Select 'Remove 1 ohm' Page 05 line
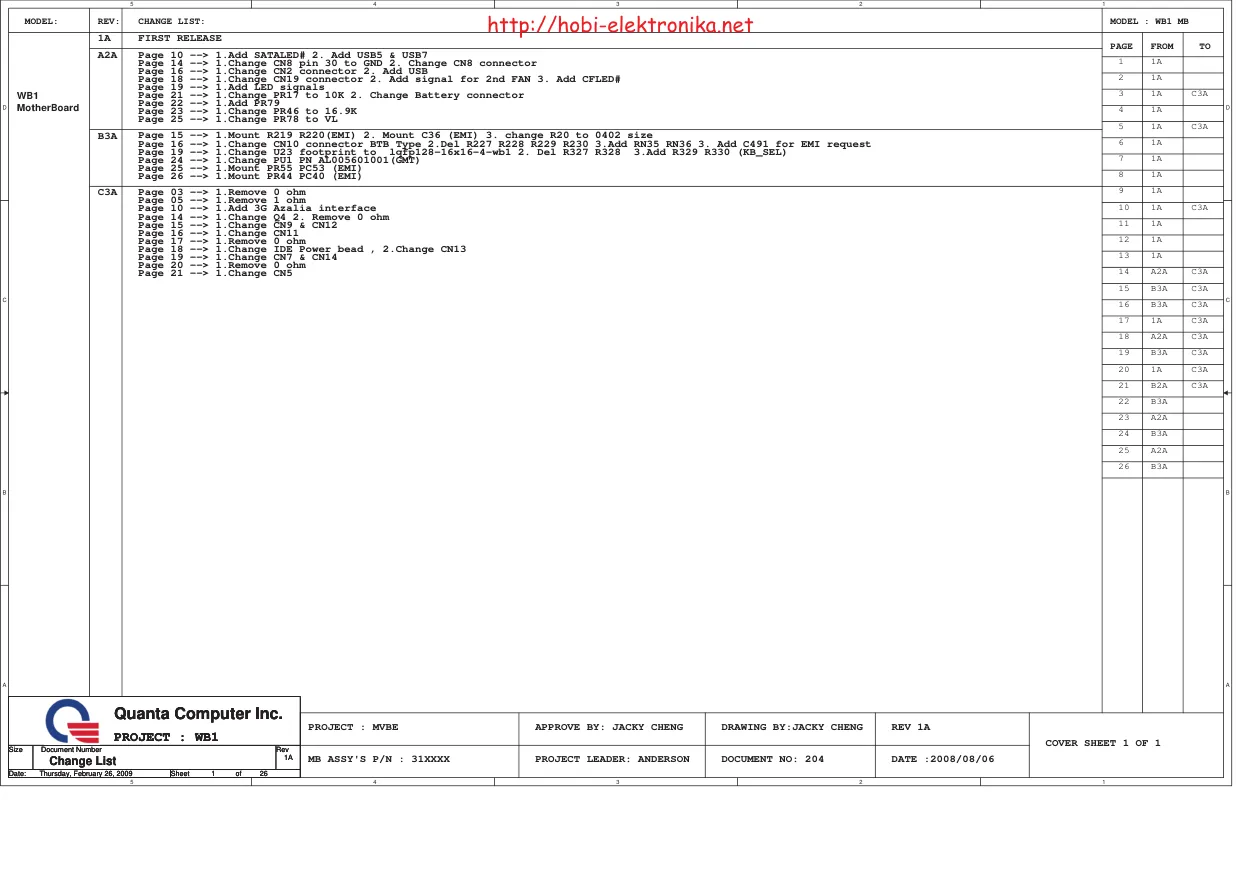Screen dimensions: 1241x878 pyautogui.click(x=222, y=200)
